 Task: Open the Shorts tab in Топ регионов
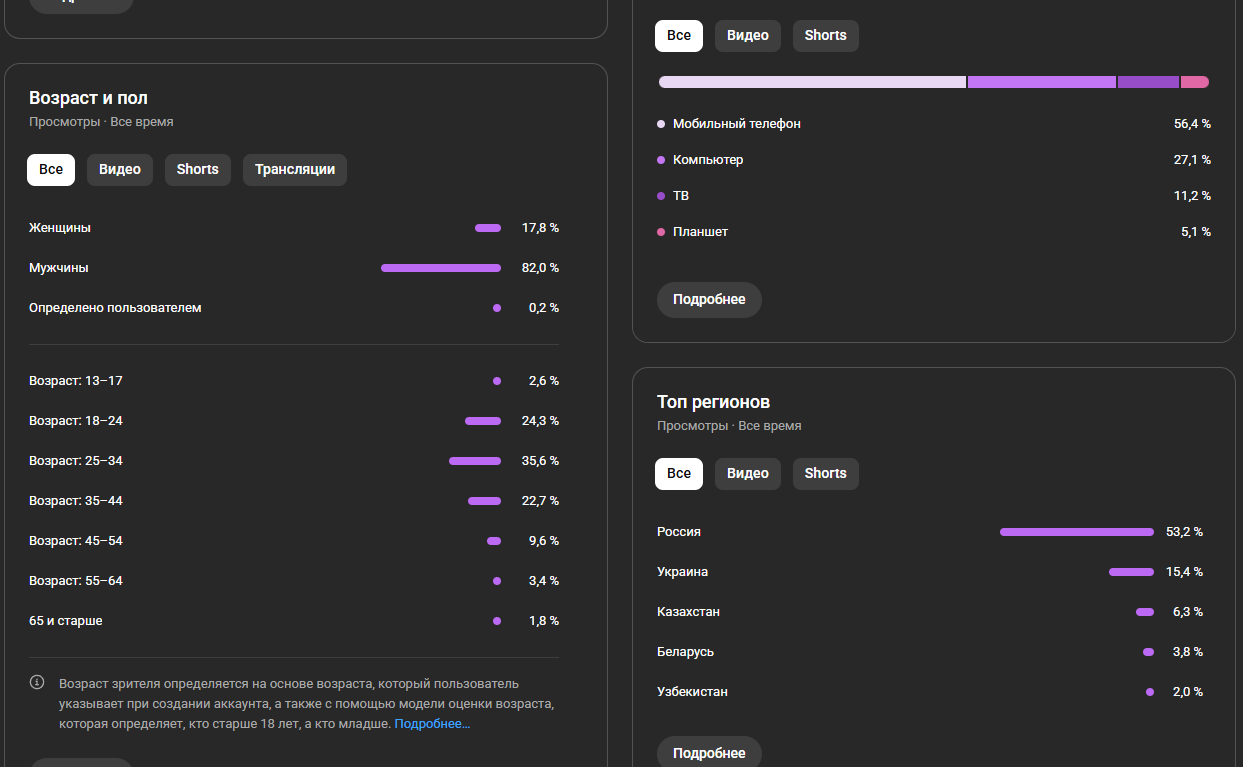(x=826, y=473)
